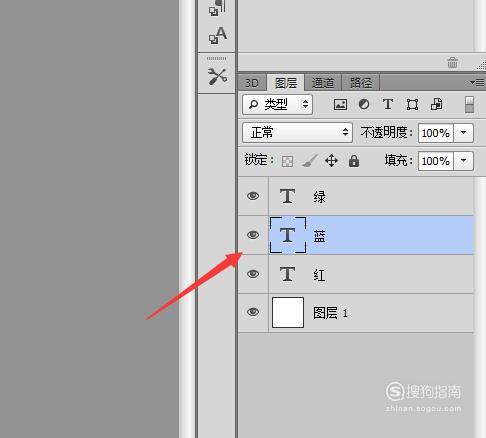Filter for adjustment layers icon
The height and width of the screenshot is (438, 486).
coord(364,104)
